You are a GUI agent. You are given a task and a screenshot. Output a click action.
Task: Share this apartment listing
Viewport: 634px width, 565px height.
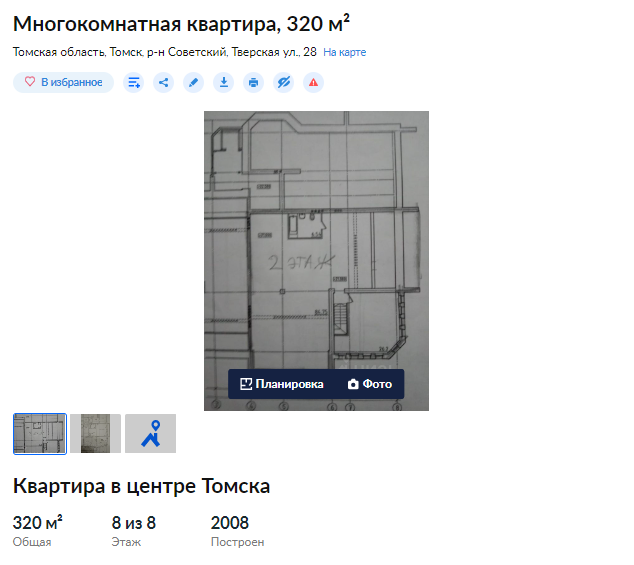coord(164,82)
